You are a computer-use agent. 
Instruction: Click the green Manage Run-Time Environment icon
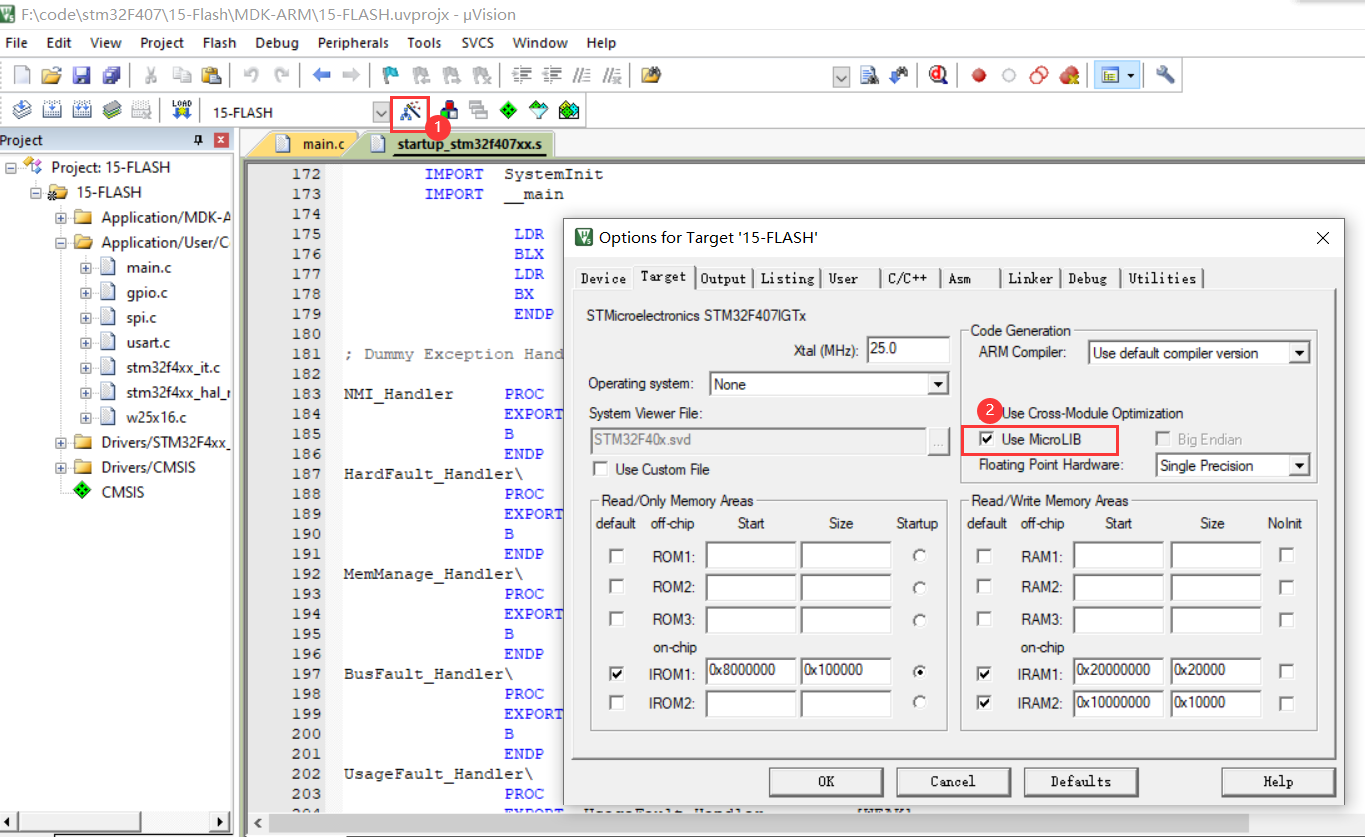pos(508,110)
